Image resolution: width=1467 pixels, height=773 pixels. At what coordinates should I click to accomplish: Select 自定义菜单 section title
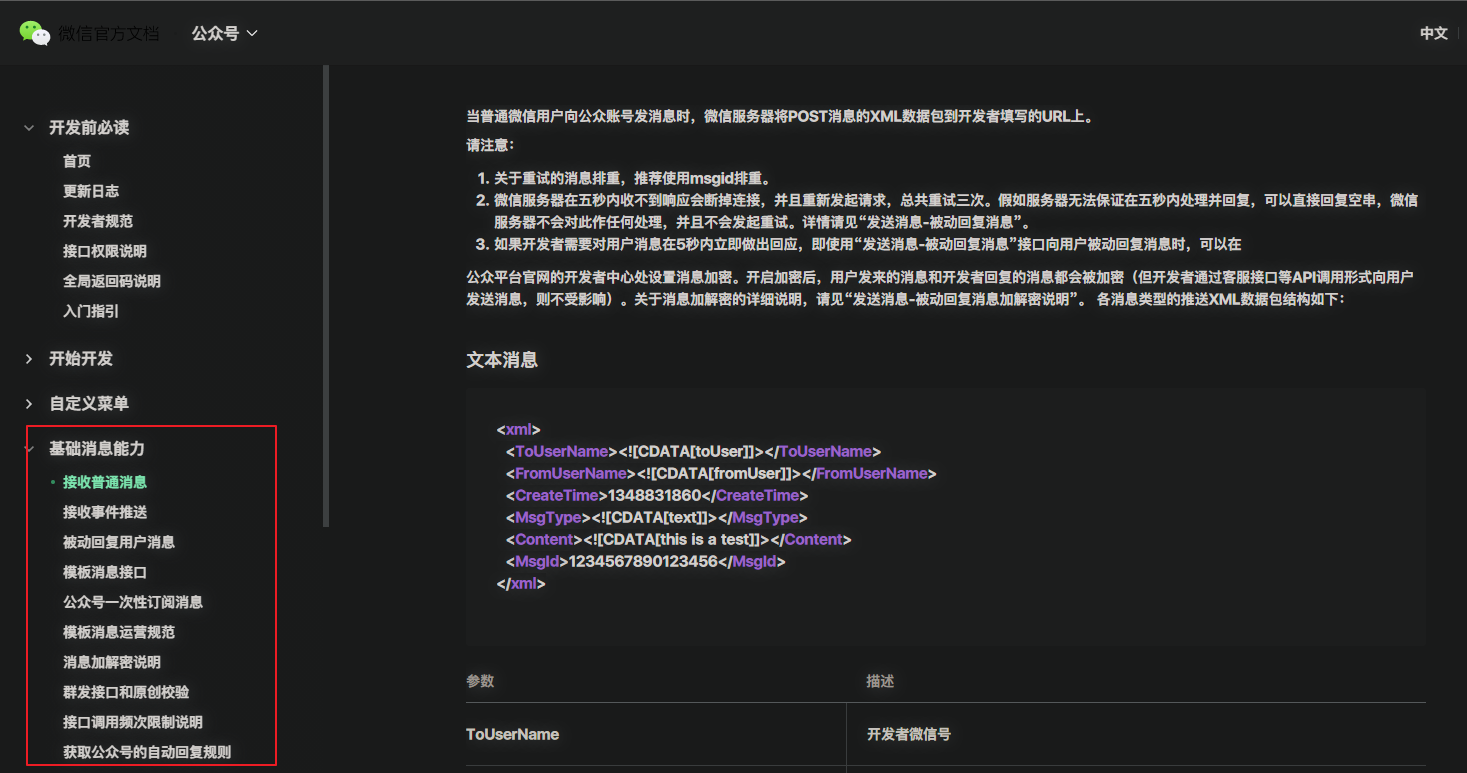(89, 403)
